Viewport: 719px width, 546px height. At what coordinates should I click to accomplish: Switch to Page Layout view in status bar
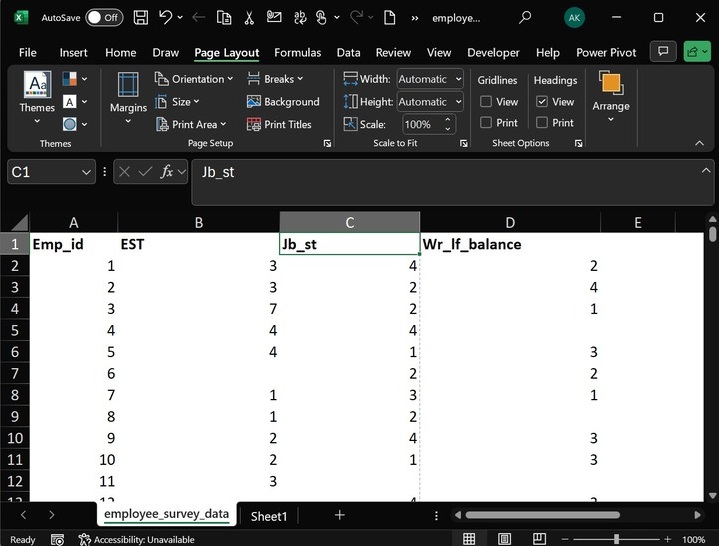504,539
